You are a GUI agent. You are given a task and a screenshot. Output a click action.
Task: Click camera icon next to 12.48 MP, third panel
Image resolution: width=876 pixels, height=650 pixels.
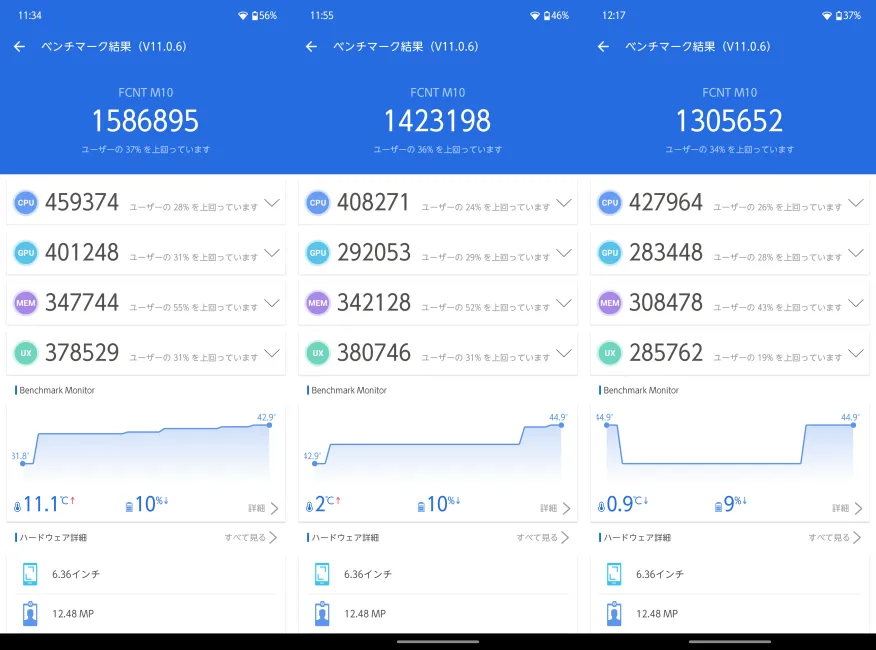614,614
